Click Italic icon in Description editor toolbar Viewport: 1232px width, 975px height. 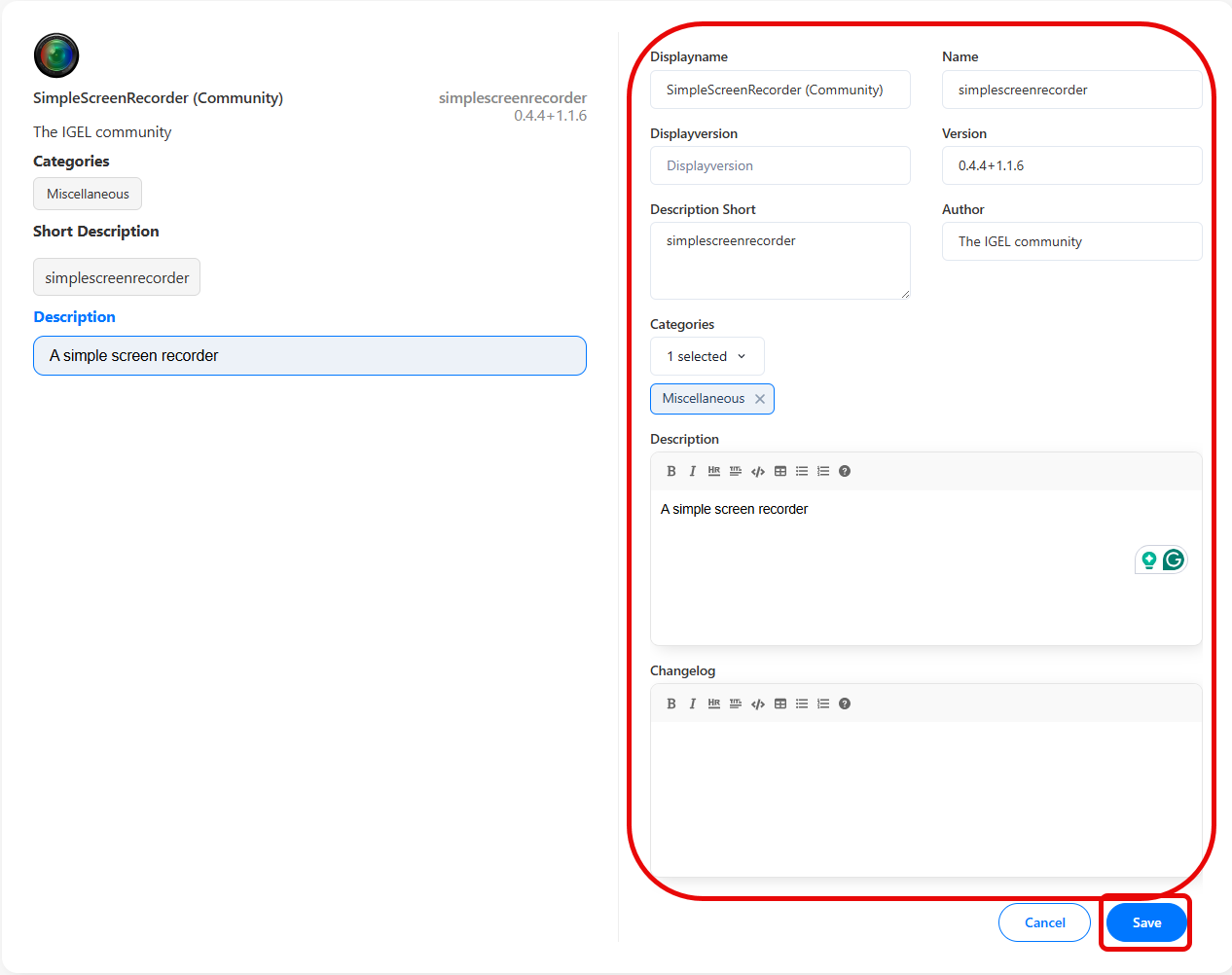[x=693, y=471]
